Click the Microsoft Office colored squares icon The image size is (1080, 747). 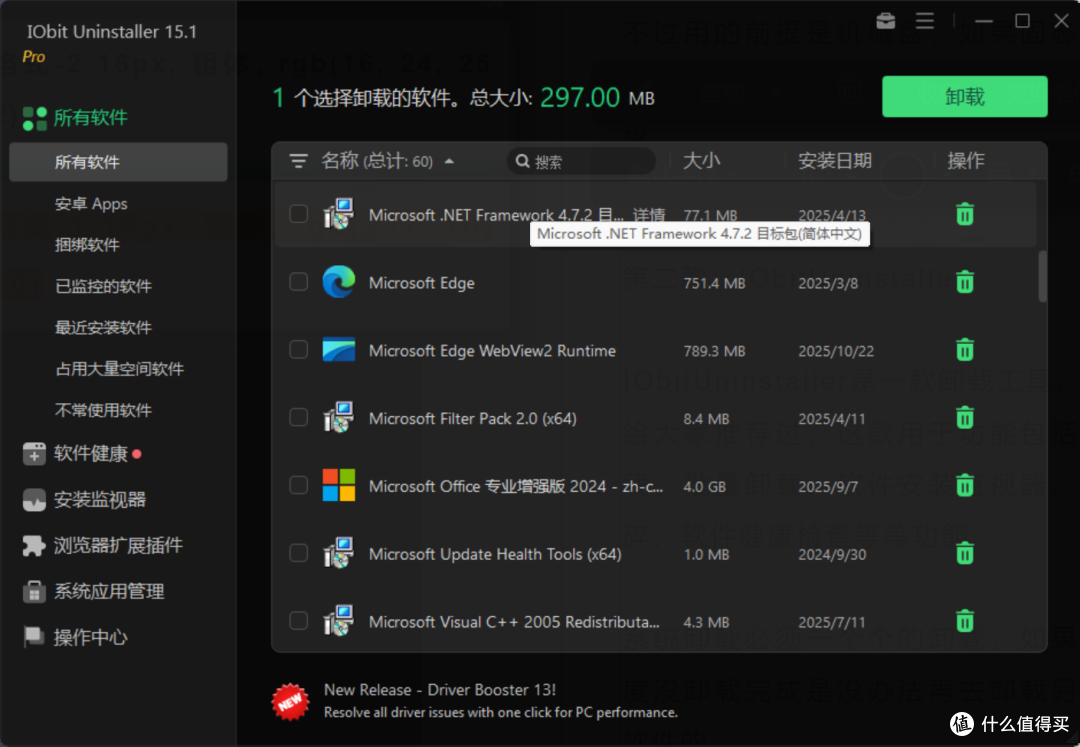[x=339, y=485]
